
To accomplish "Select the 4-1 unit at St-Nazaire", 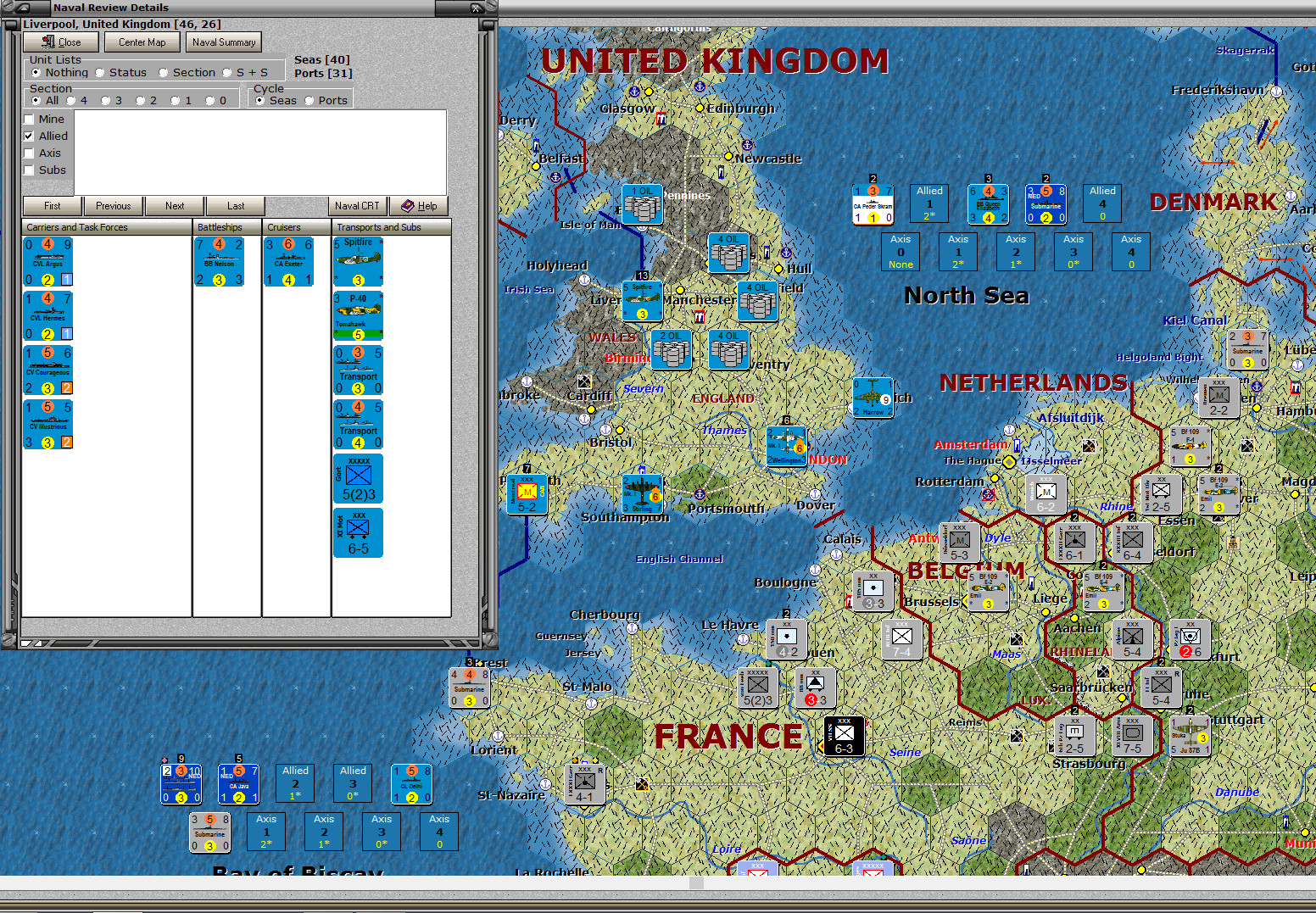I will coord(585,784).
